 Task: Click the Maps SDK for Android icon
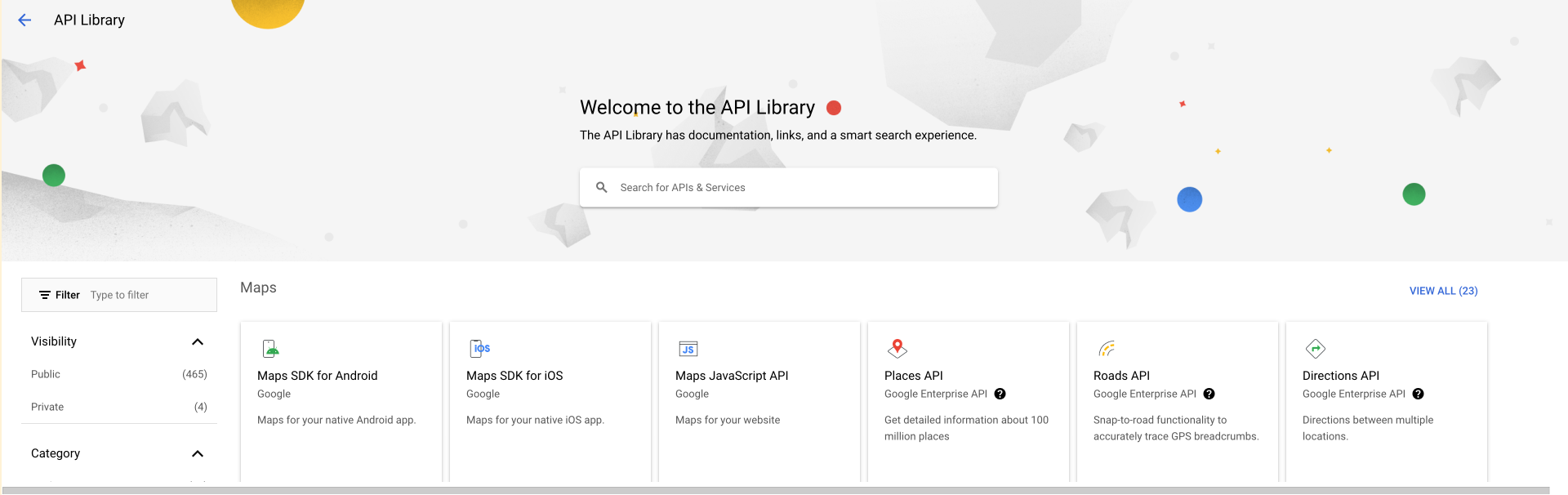click(271, 349)
